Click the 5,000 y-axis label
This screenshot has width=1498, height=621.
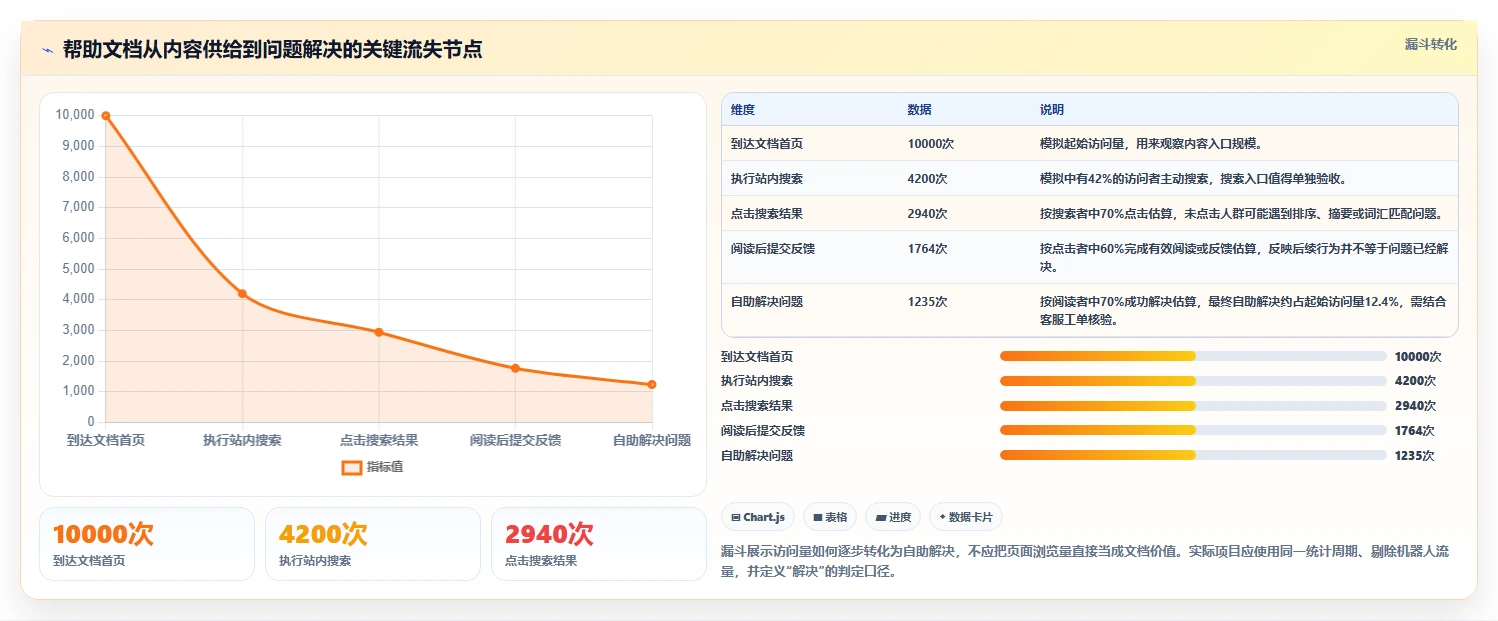78,268
